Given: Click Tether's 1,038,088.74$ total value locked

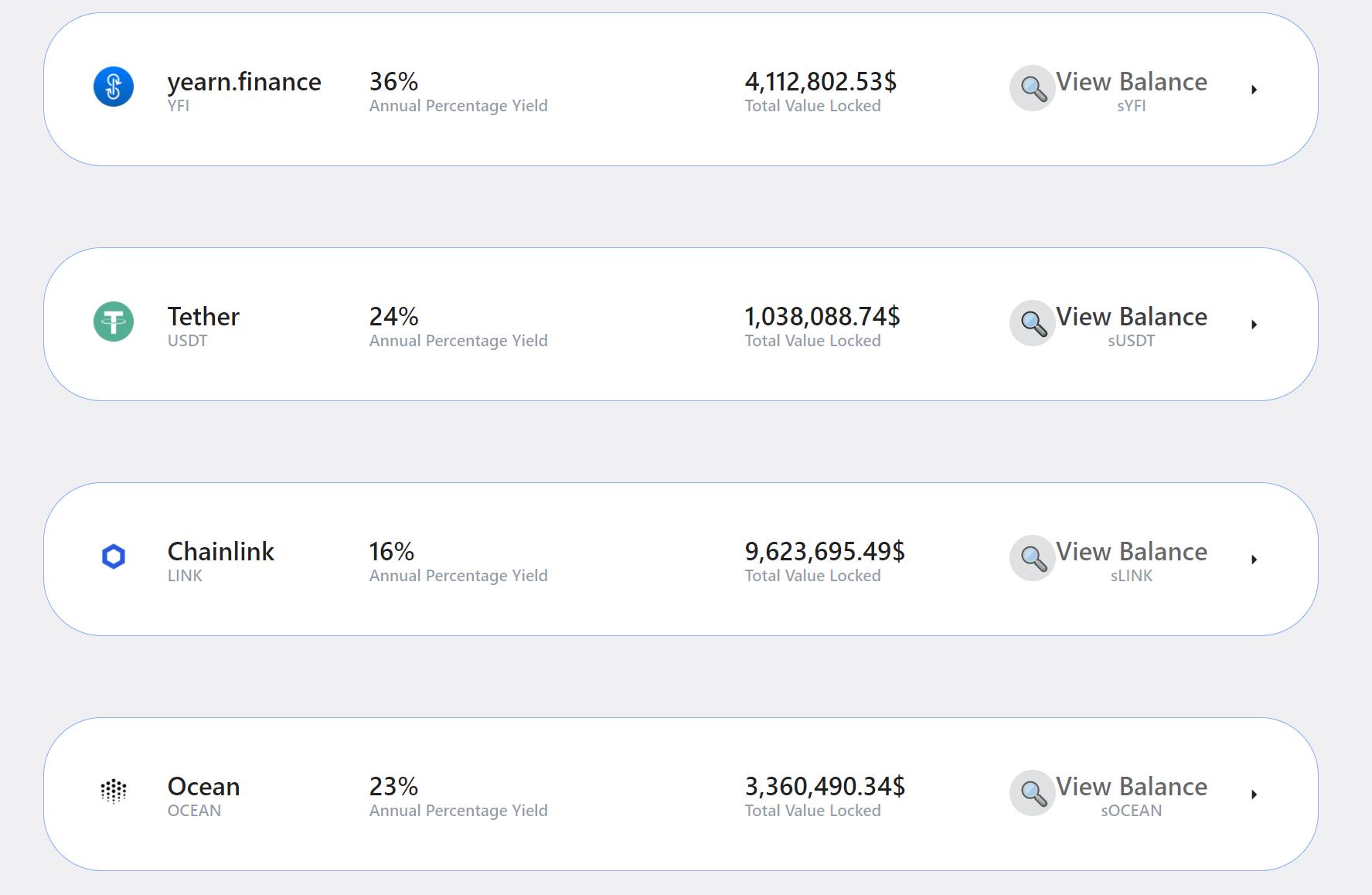Looking at the screenshot, I should [x=822, y=317].
